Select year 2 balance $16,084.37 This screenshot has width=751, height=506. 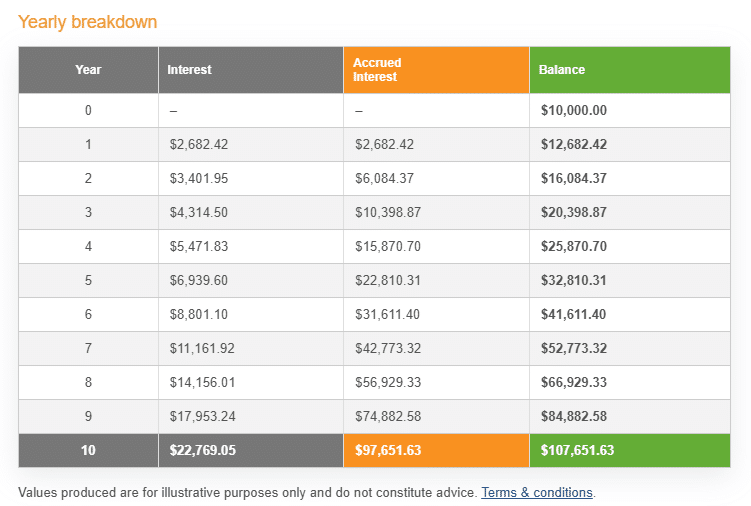[573, 178]
